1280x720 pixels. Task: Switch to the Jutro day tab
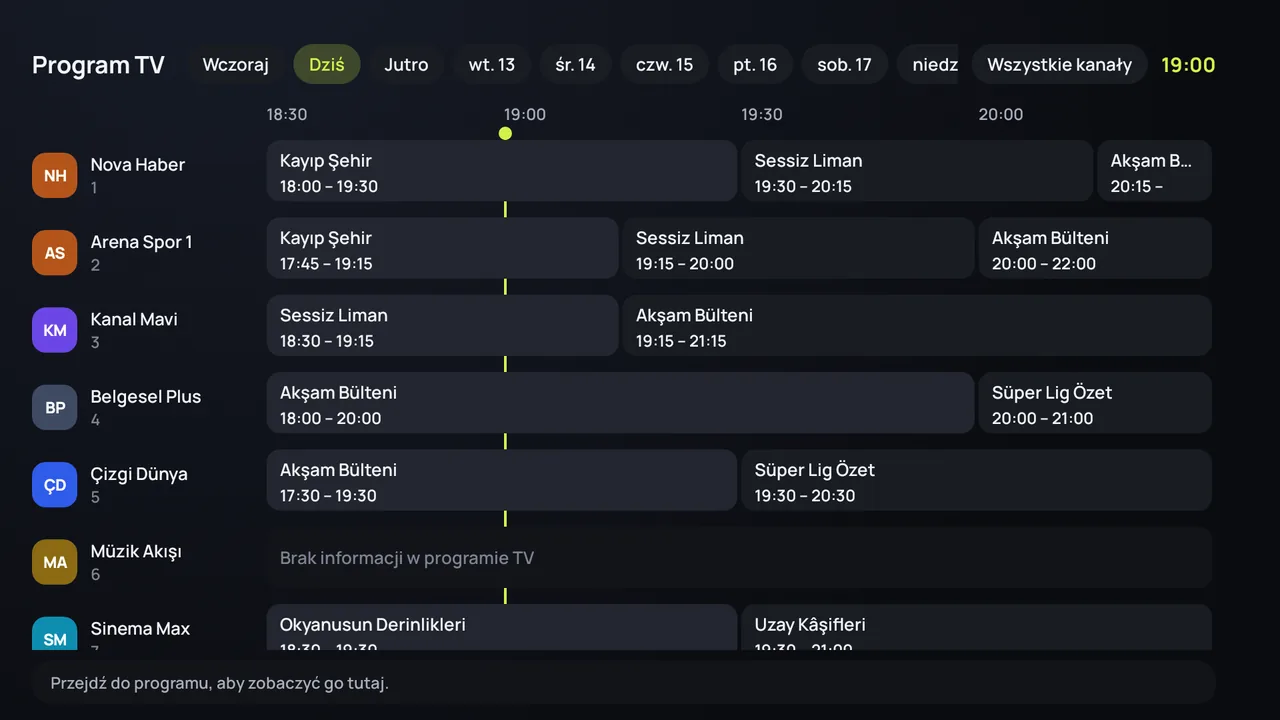coord(406,65)
